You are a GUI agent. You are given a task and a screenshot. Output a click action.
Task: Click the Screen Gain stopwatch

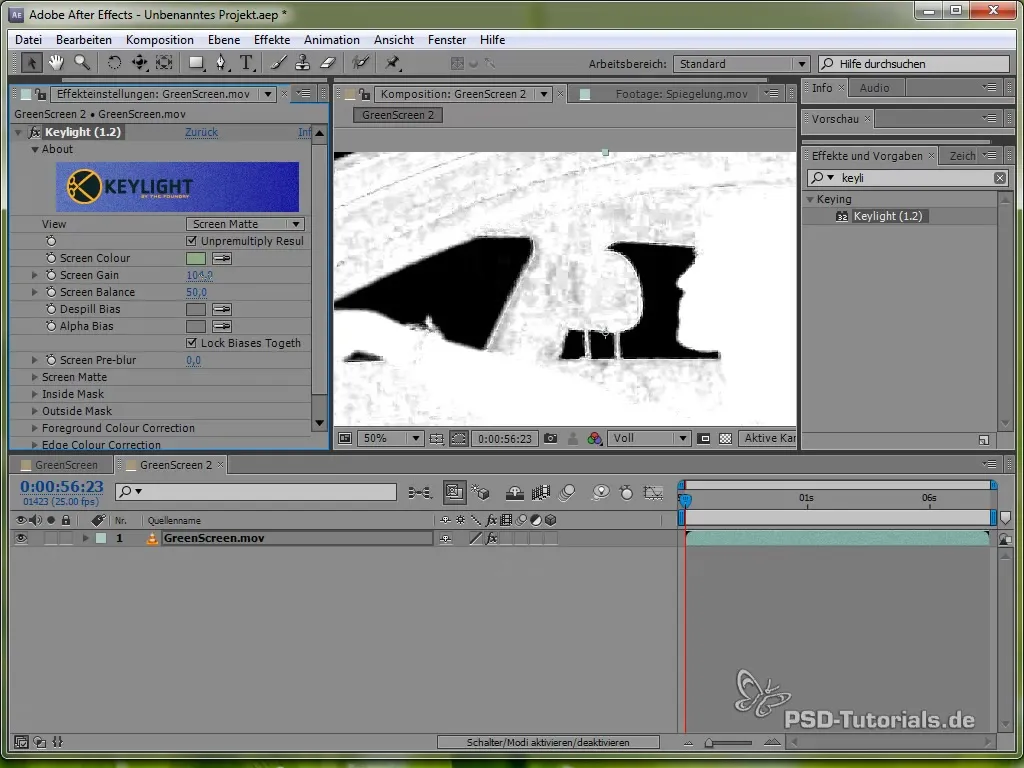51,276
